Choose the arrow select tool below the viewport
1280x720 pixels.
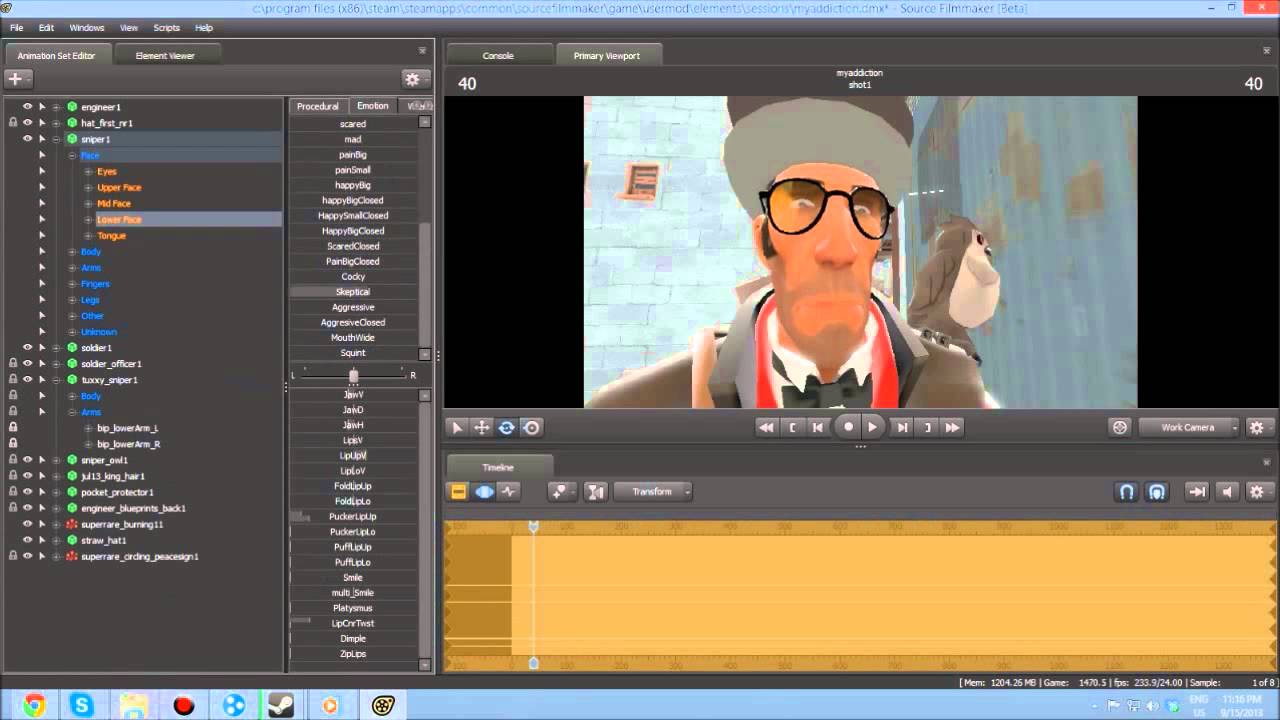click(457, 427)
